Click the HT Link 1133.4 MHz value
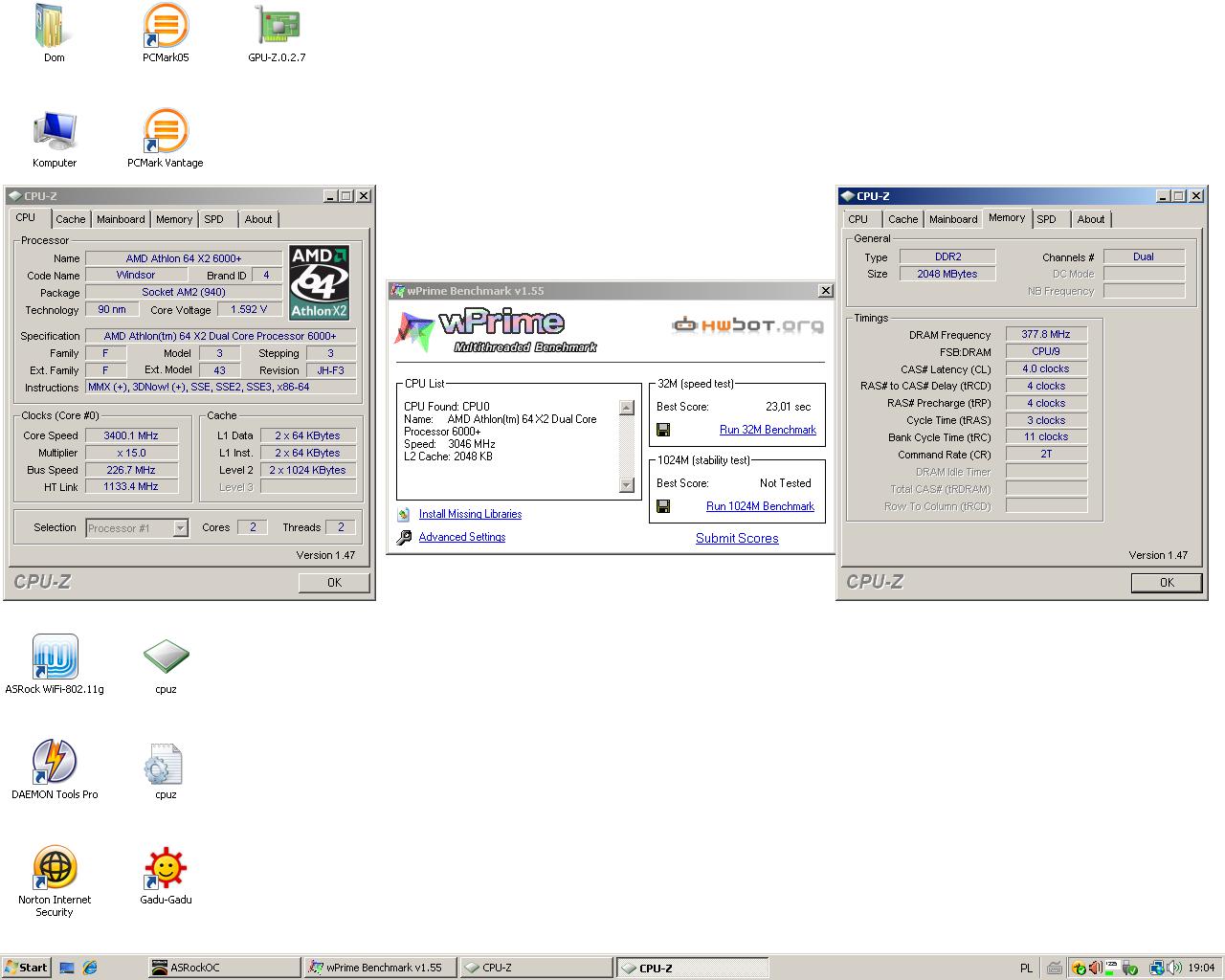 click(131, 486)
